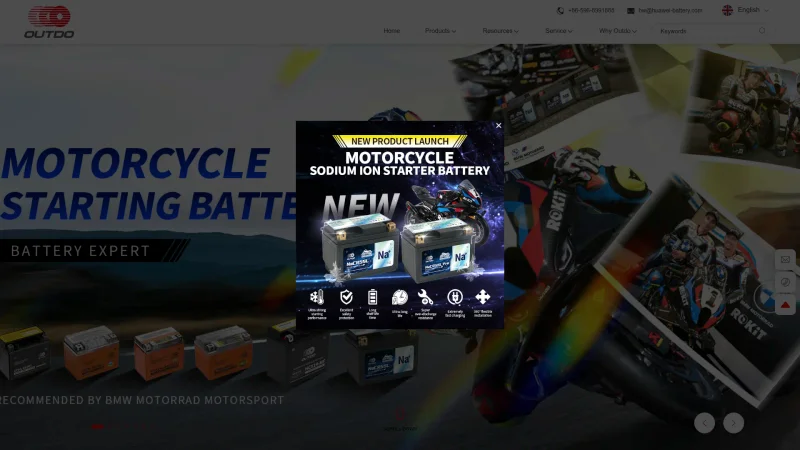Open the OUTDO logo homepage link
The width and height of the screenshot is (800, 450).
pyautogui.click(x=49, y=22)
